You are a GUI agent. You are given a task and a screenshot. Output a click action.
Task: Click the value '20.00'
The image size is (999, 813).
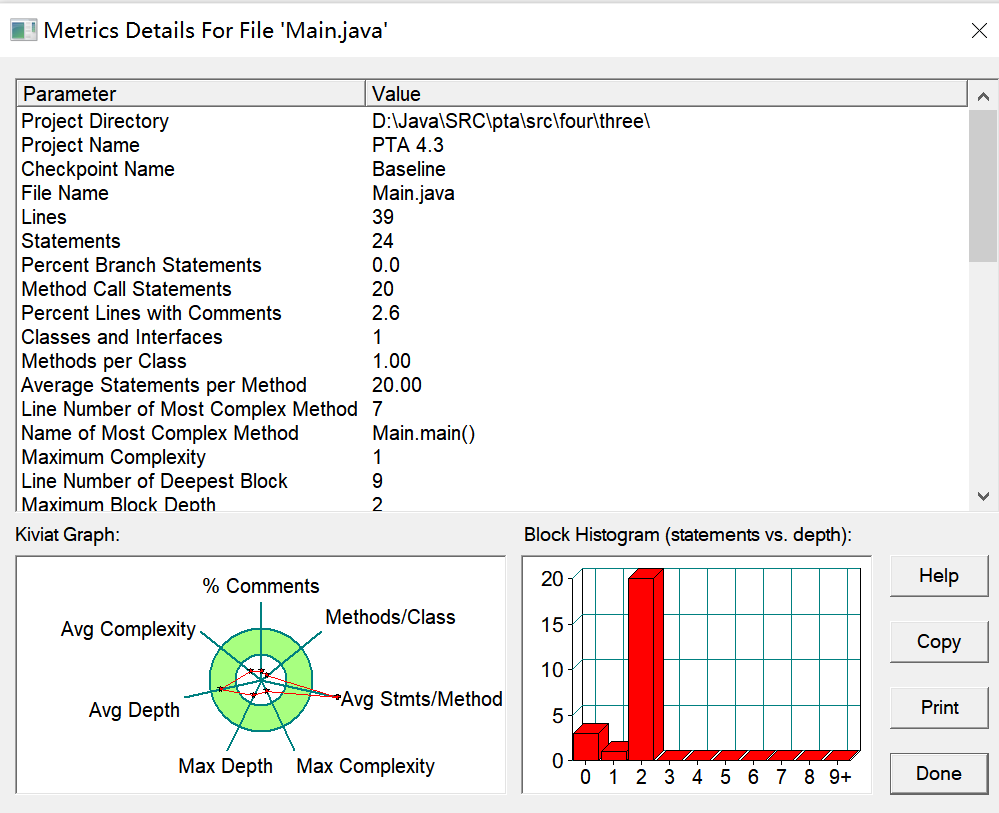tap(397, 385)
